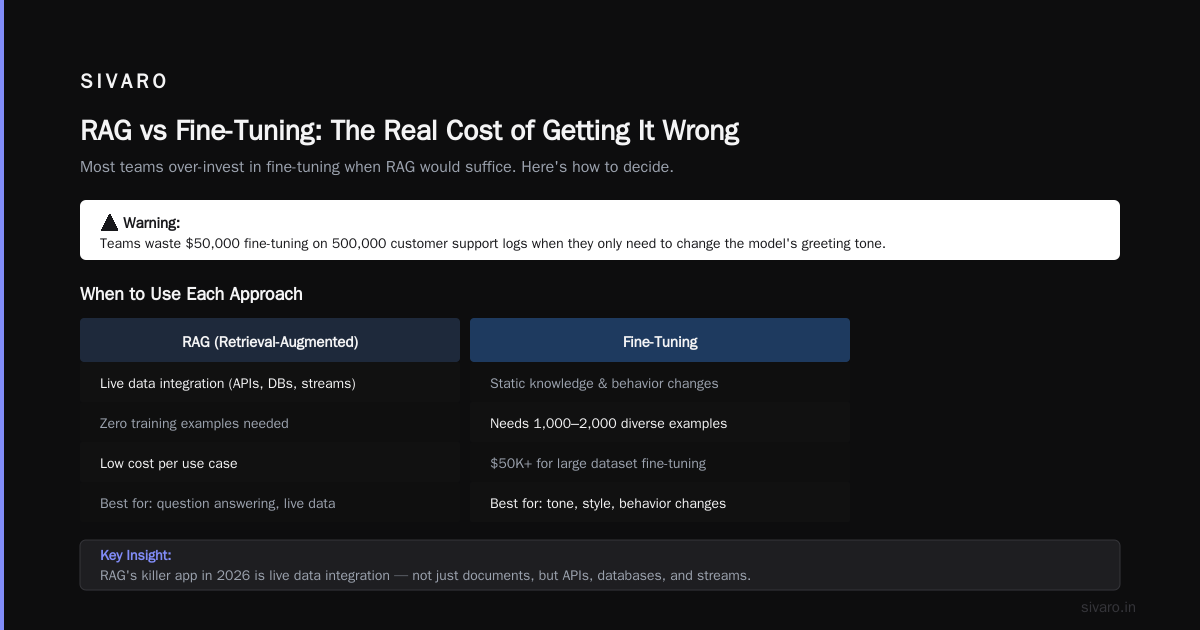Screen dimensions: 1200x630
Task: Click the text 'RAG's killer app in 2026'
Action: (425, 575)
